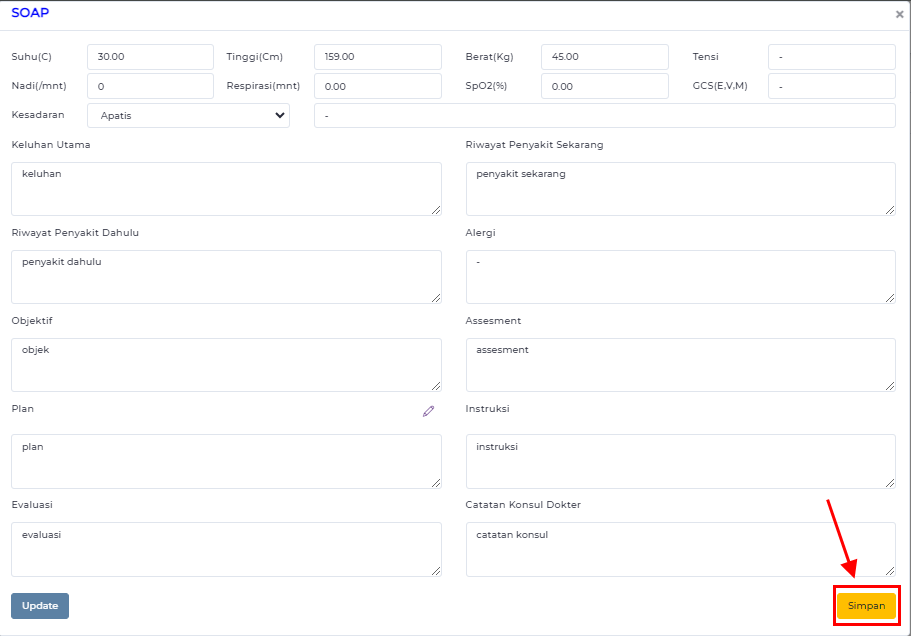Click the Nadi(/mnt) pulse input
The image size is (911, 636).
(150, 86)
